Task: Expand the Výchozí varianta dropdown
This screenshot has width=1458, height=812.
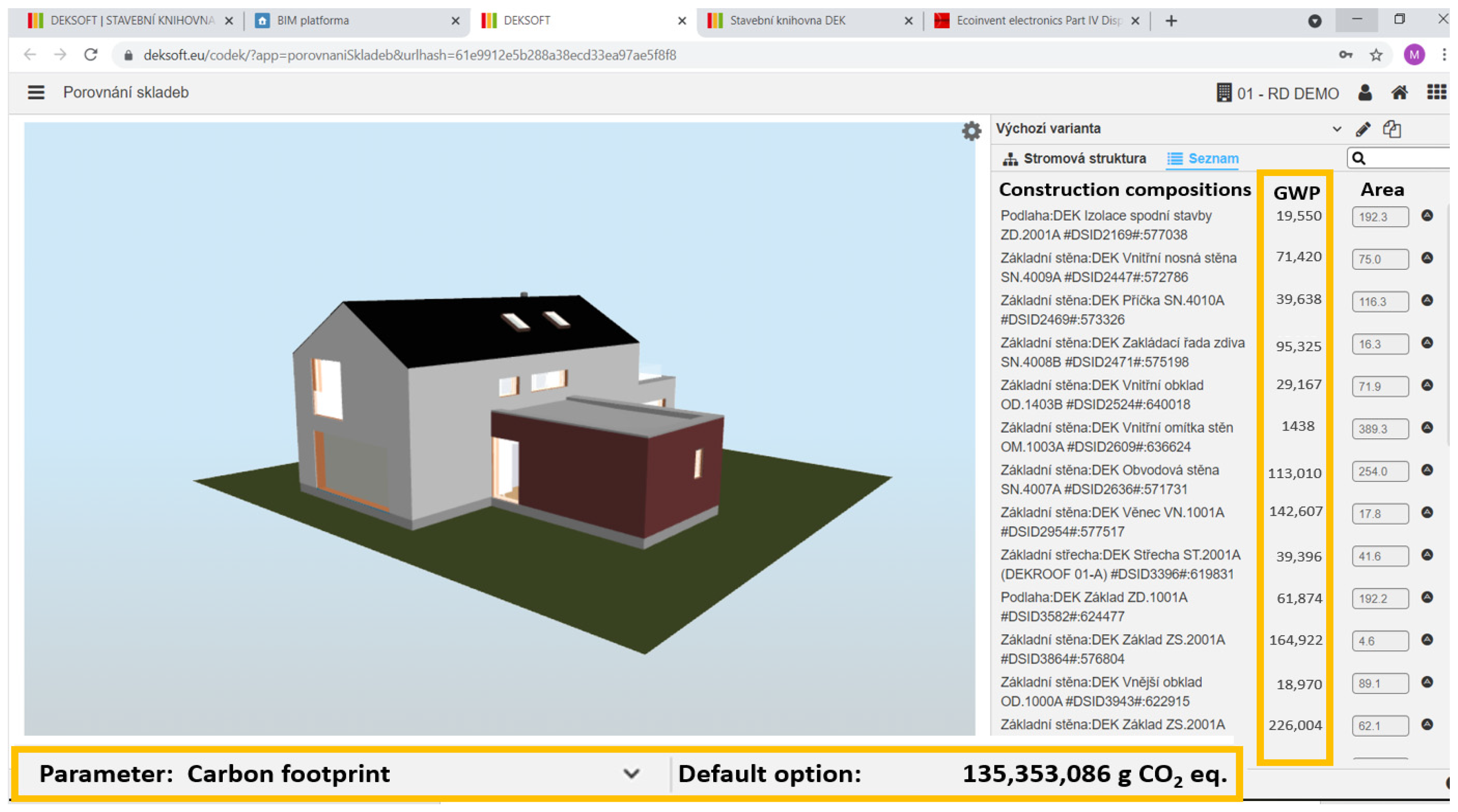Action: pos(1336,129)
